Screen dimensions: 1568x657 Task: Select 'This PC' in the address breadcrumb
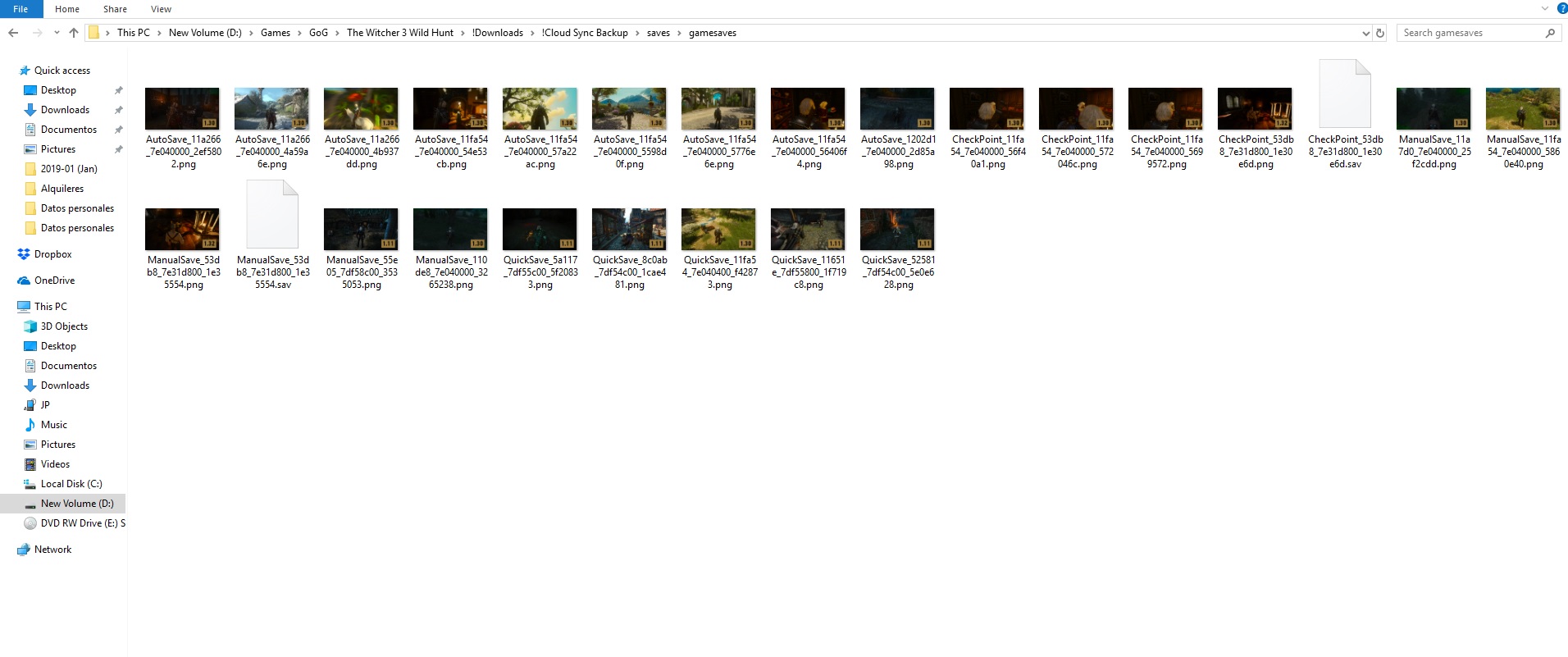(134, 33)
